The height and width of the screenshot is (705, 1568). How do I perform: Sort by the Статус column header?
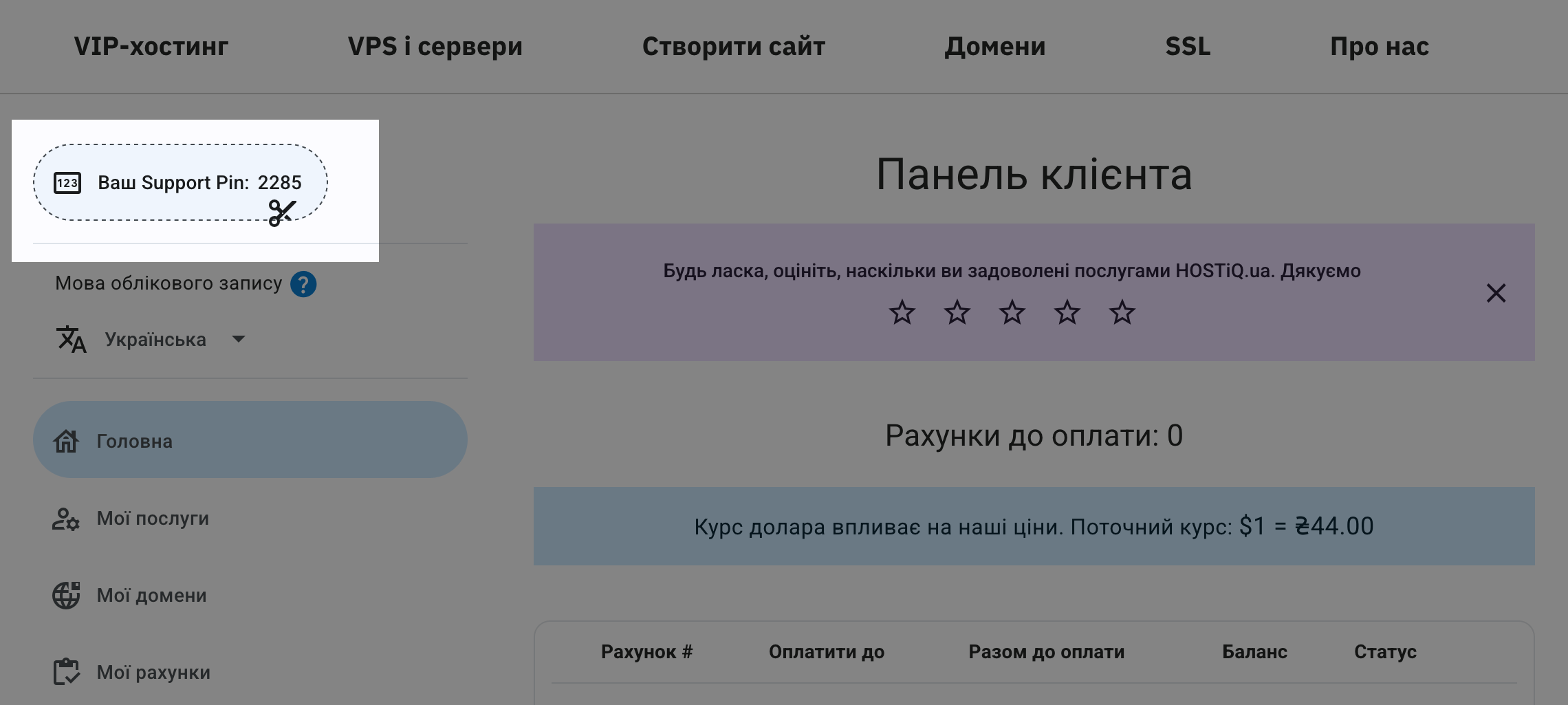click(x=1385, y=652)
